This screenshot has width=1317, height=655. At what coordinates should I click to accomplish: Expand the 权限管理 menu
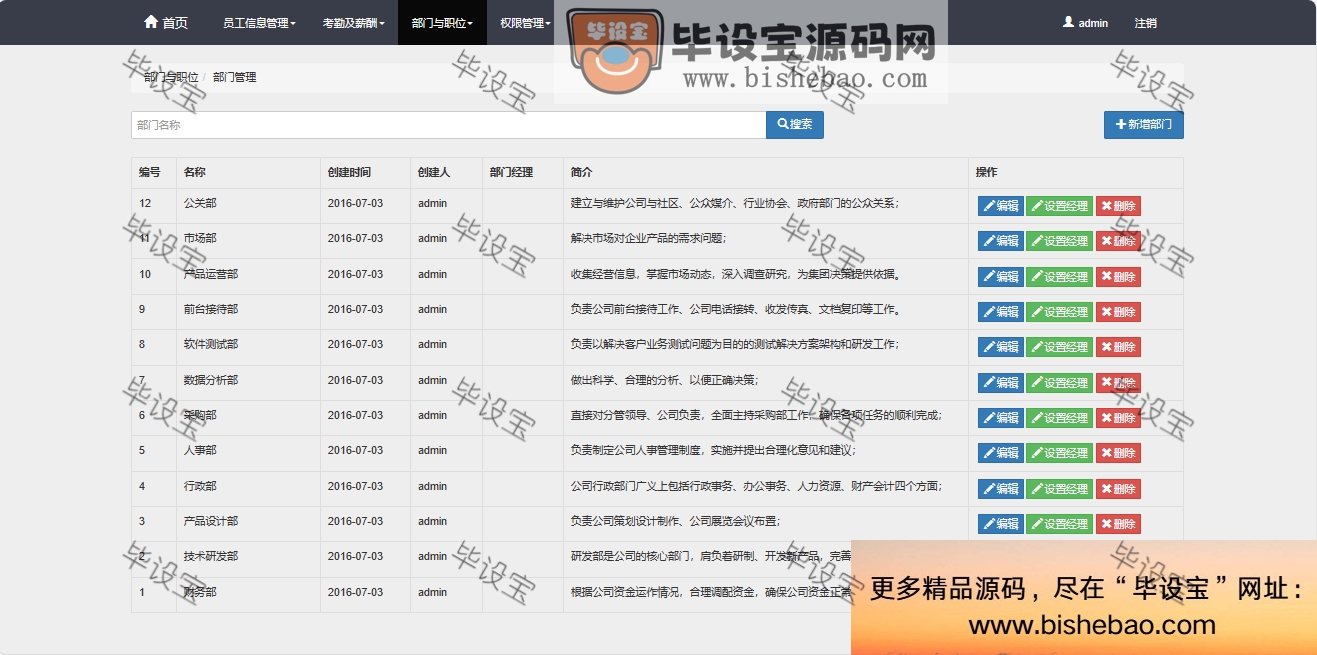[x=525, y=22]
